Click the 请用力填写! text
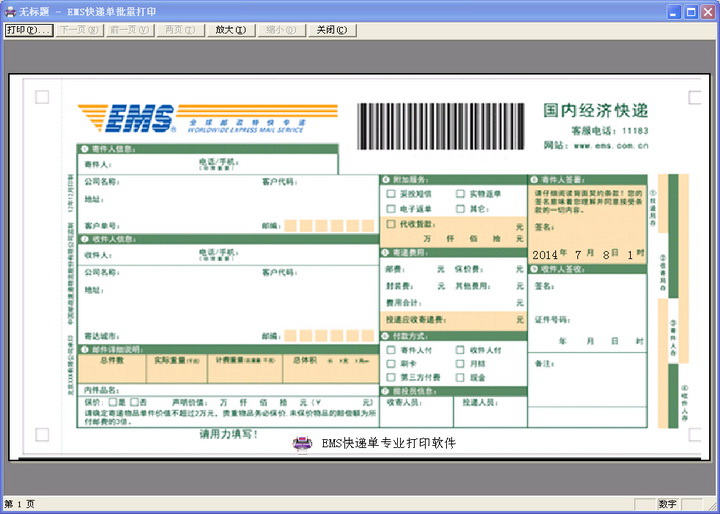This screenshot has width=720, height=514. coord(229,434)
